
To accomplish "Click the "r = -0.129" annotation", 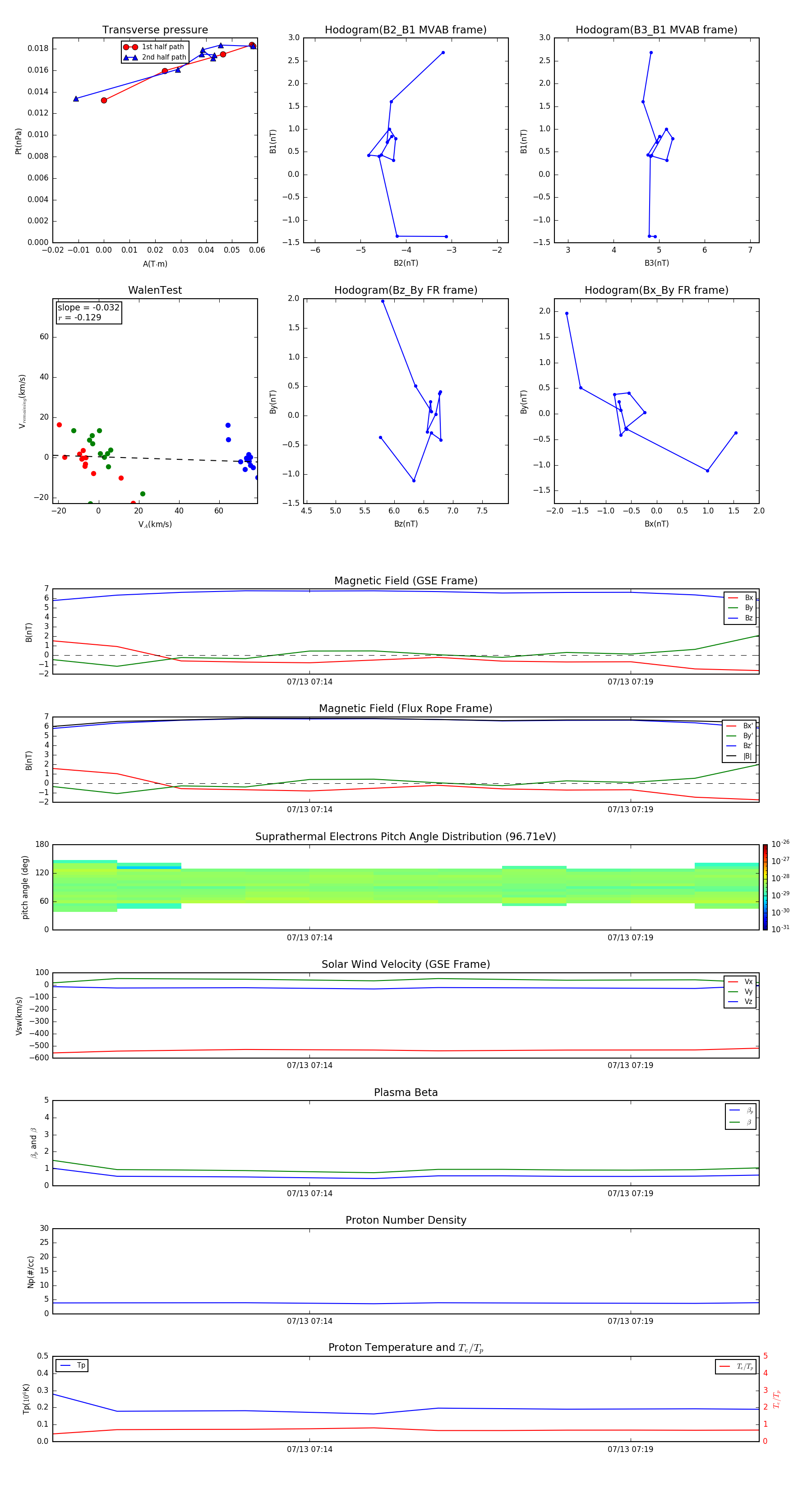I will [x=80, y=317].
